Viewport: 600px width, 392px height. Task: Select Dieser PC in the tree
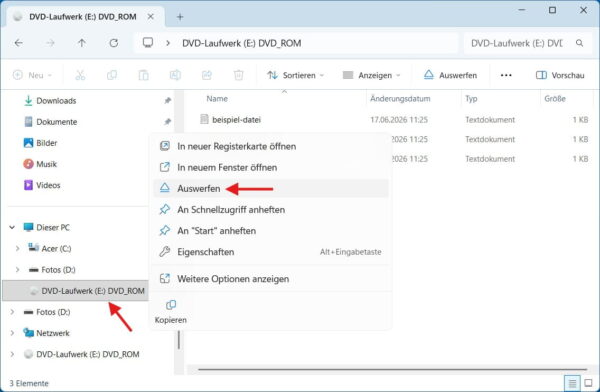coord(53,227)
